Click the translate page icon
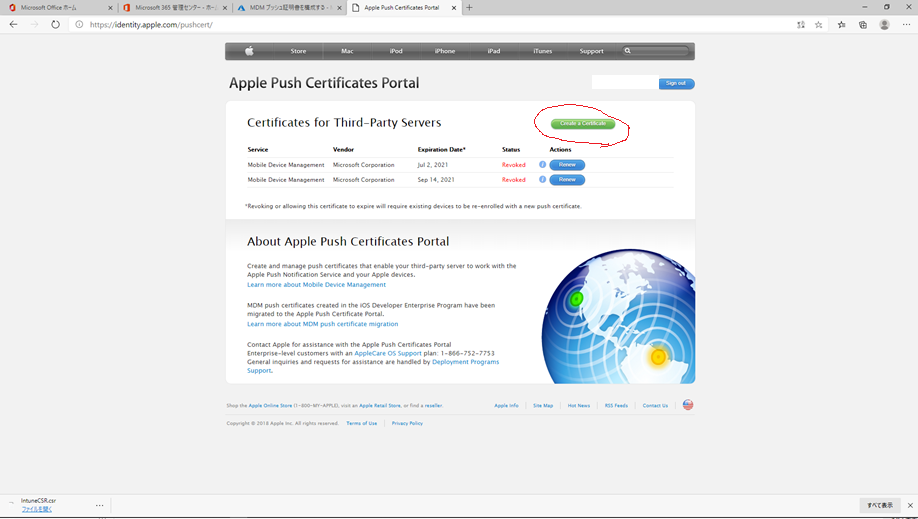The height and width of the screenshot is (519, 918). click(801, 25)
